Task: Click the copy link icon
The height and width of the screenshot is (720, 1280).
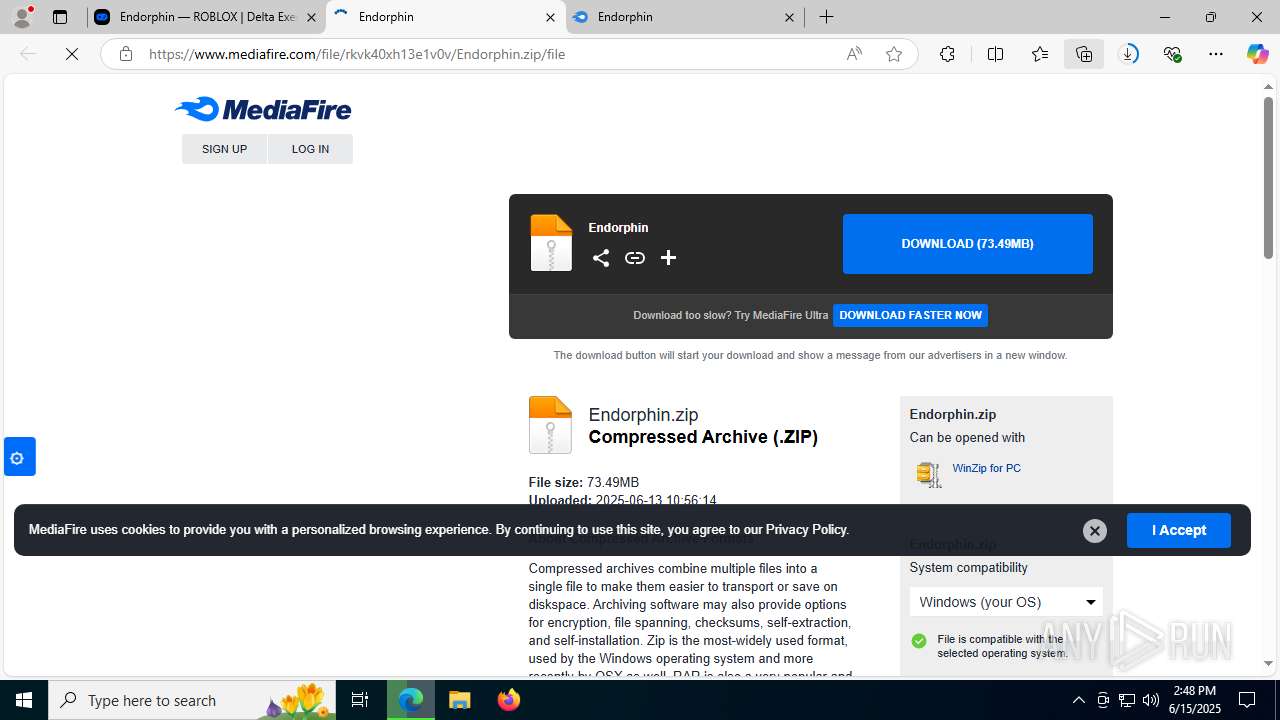Action: [x=635, y=258]
